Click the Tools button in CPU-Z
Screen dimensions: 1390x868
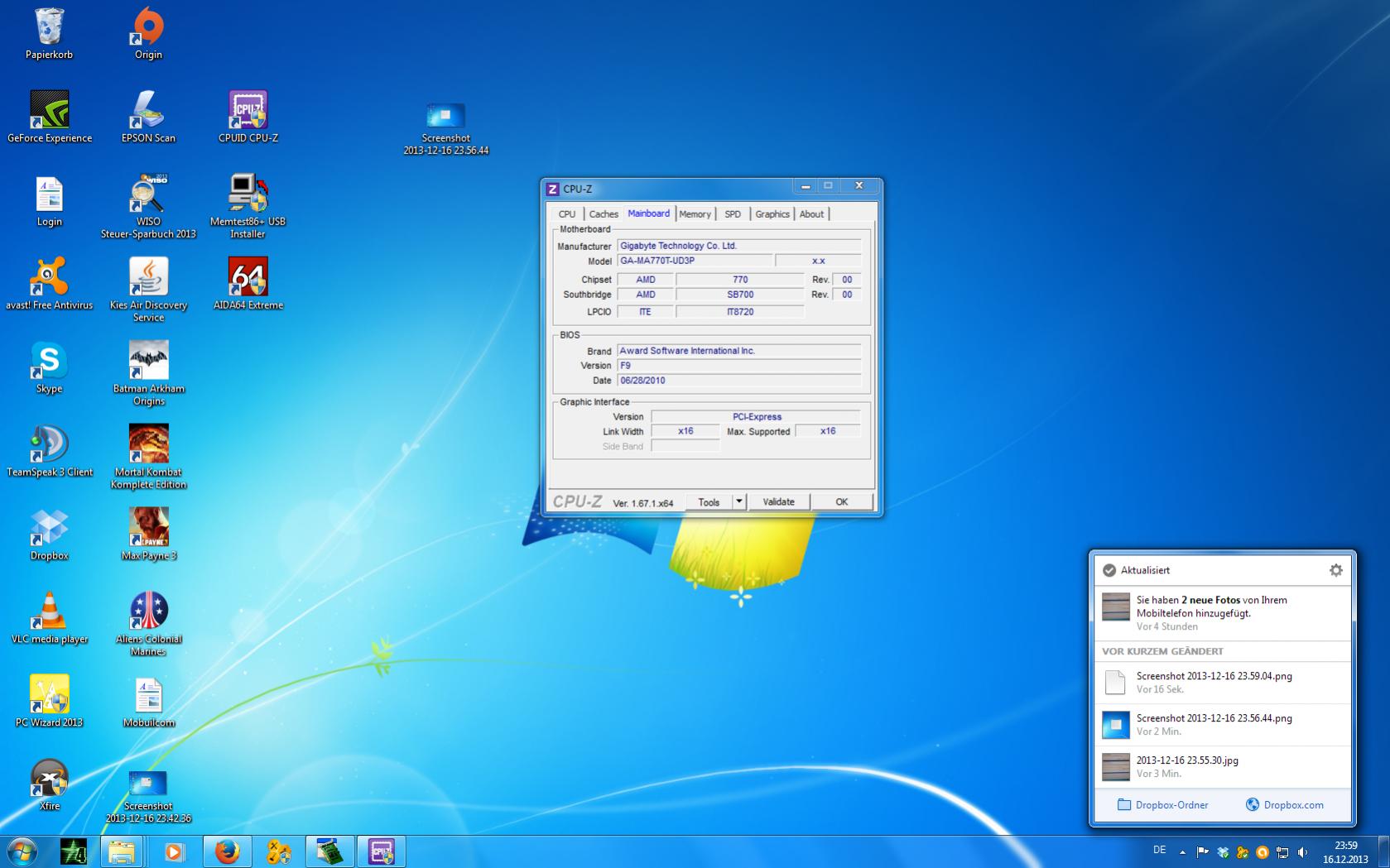tap(709, 502)
